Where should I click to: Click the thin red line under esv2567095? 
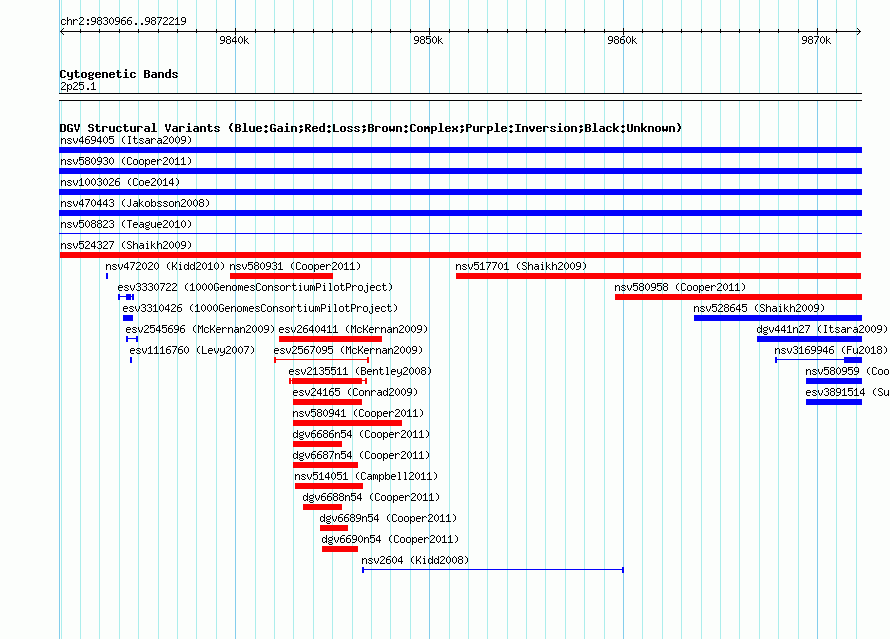(x=322, y=360)
